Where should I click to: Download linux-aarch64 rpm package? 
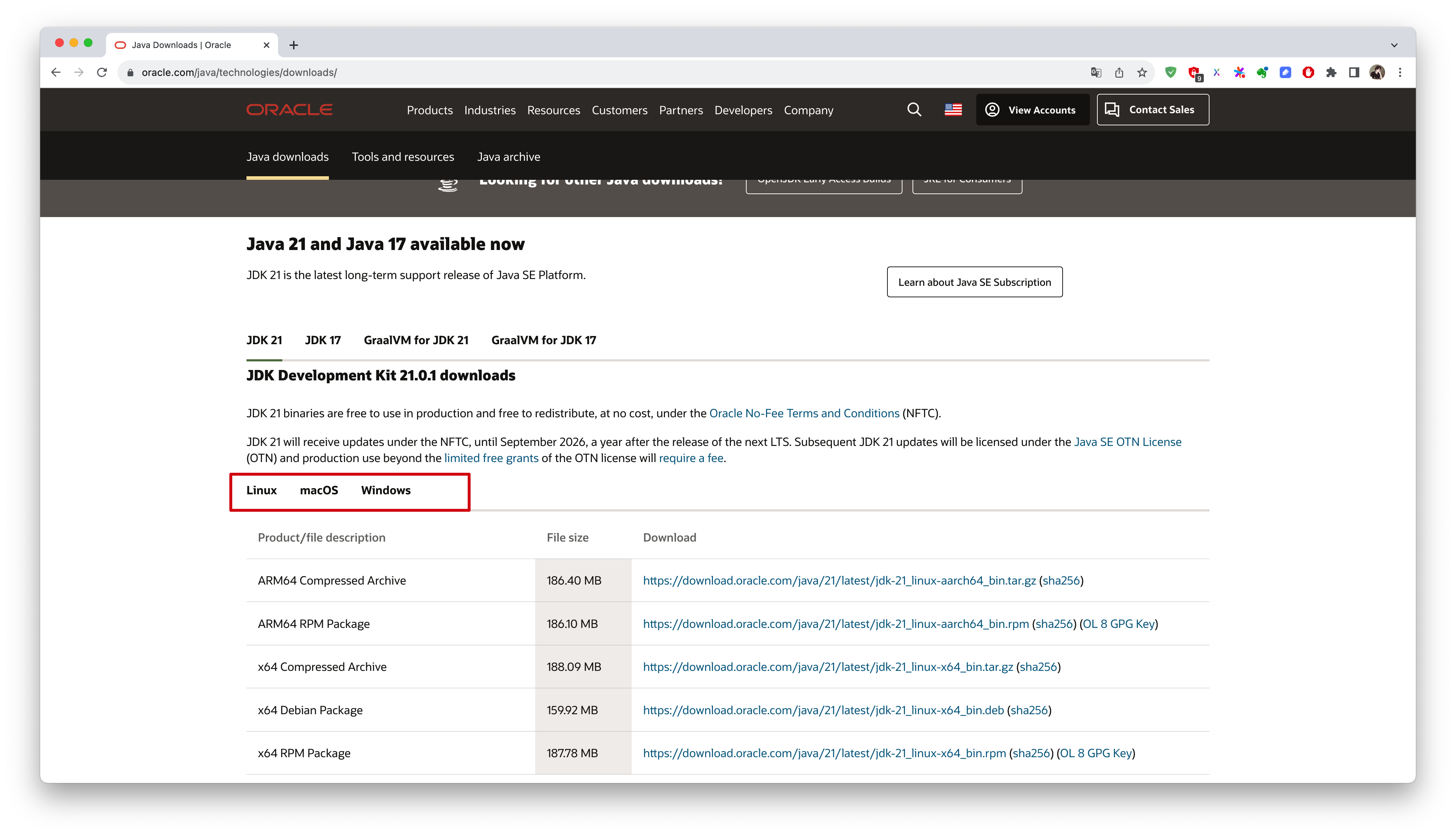836,624
